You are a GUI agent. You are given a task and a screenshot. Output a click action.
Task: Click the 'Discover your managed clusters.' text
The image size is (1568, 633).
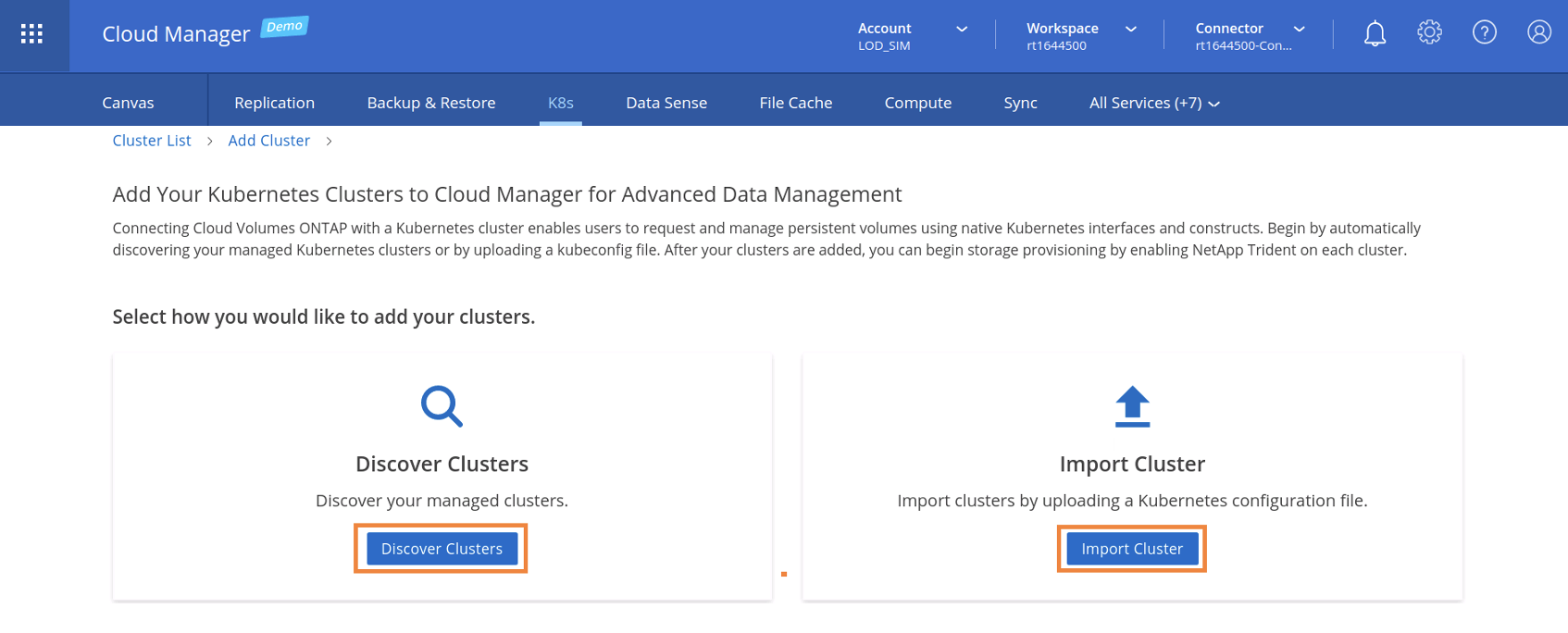(442, 501)
